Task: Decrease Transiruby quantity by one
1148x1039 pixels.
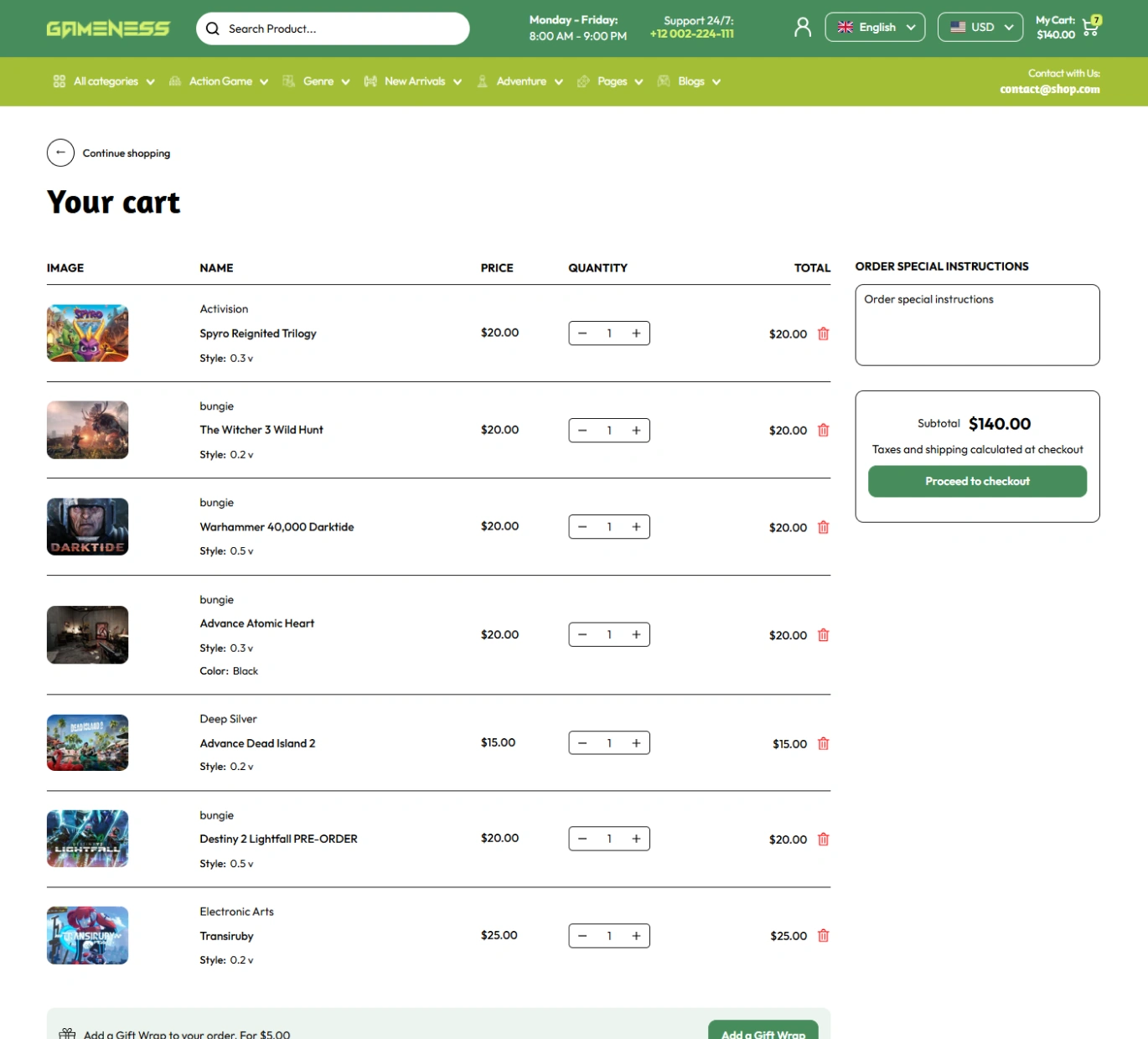Action: 582,936
